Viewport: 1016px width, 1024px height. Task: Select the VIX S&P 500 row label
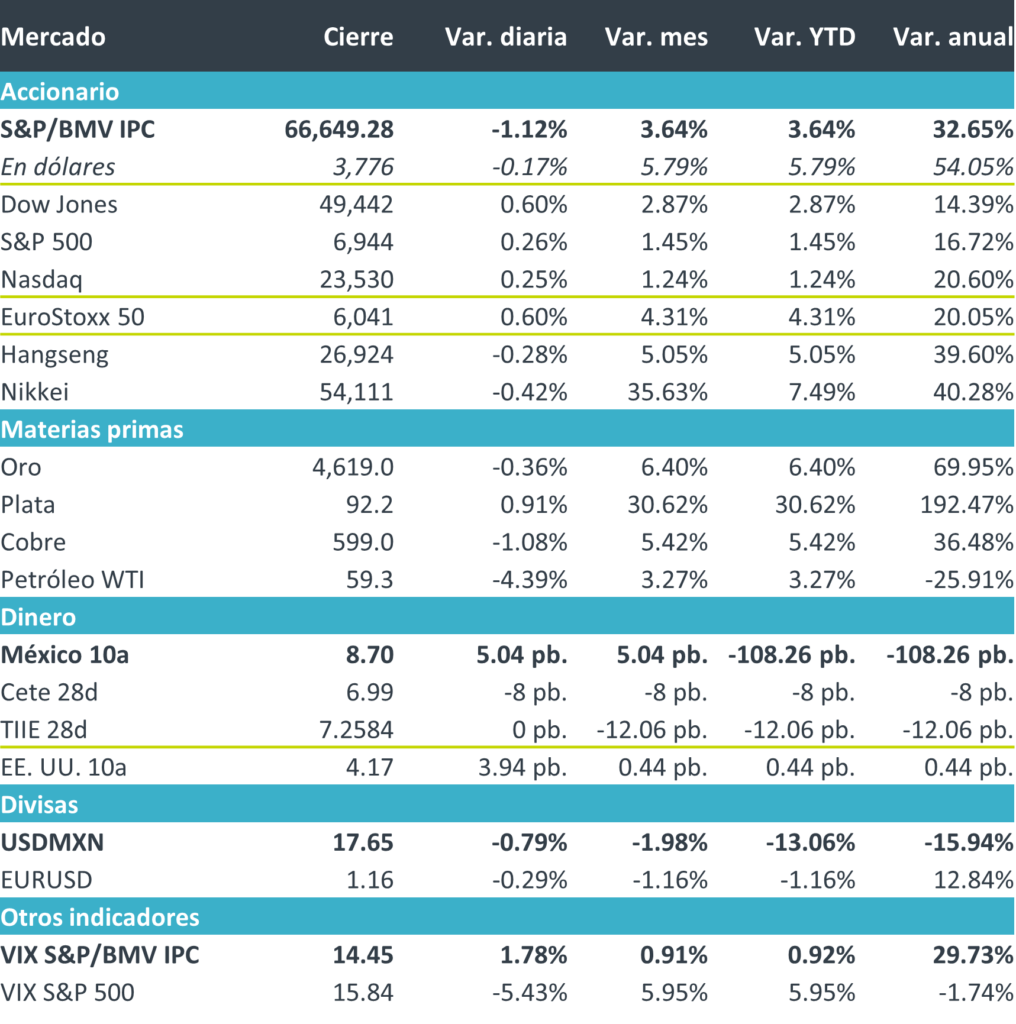(67, 992)
